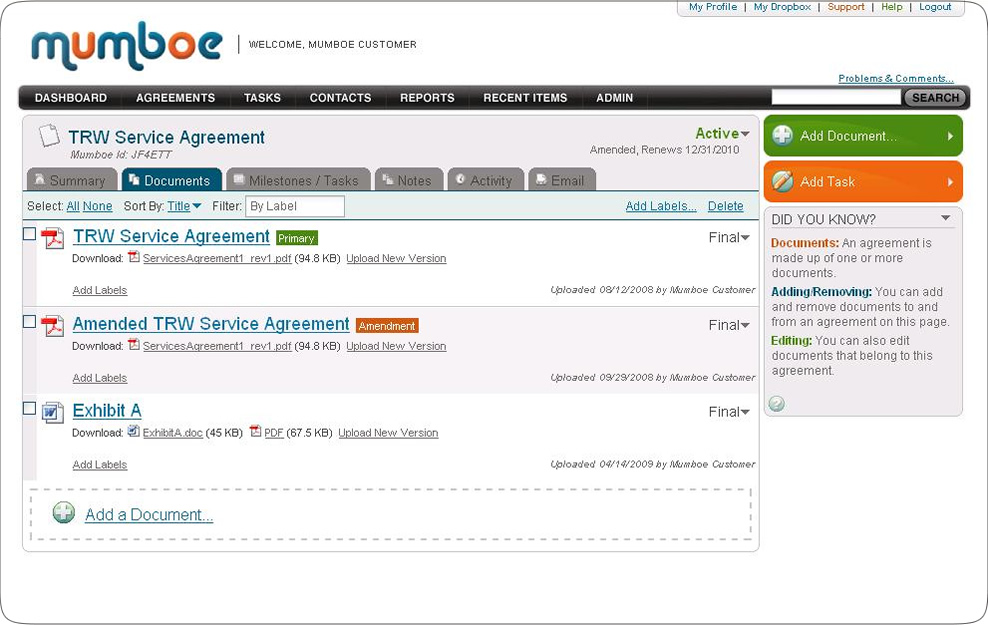Check the Exhibit A document checkbox
This screenshot has width=988, height=625.
click(x=29, y=408)
